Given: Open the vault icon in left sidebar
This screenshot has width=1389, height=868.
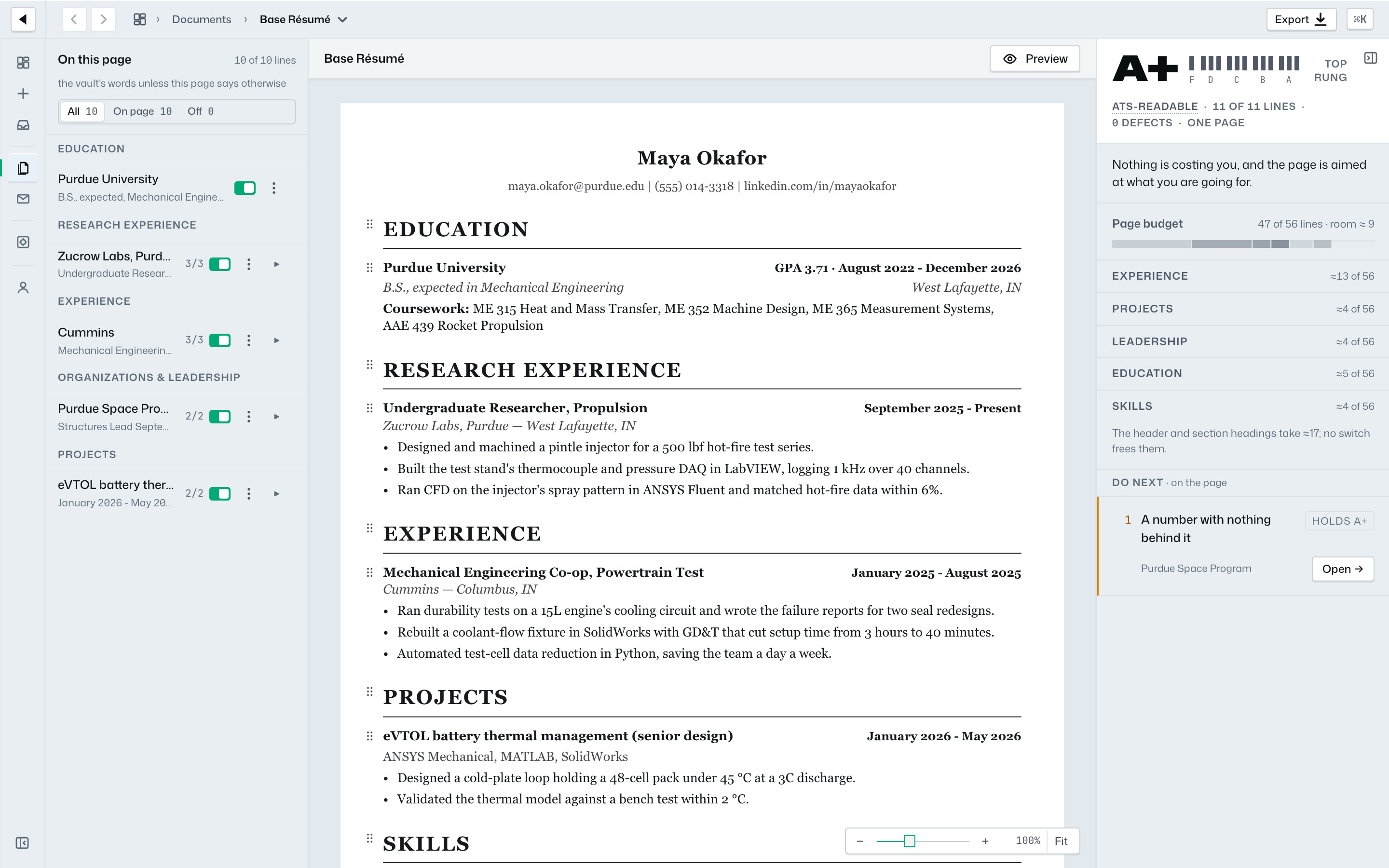Looking at the screenshot, I should pos(23,242).
